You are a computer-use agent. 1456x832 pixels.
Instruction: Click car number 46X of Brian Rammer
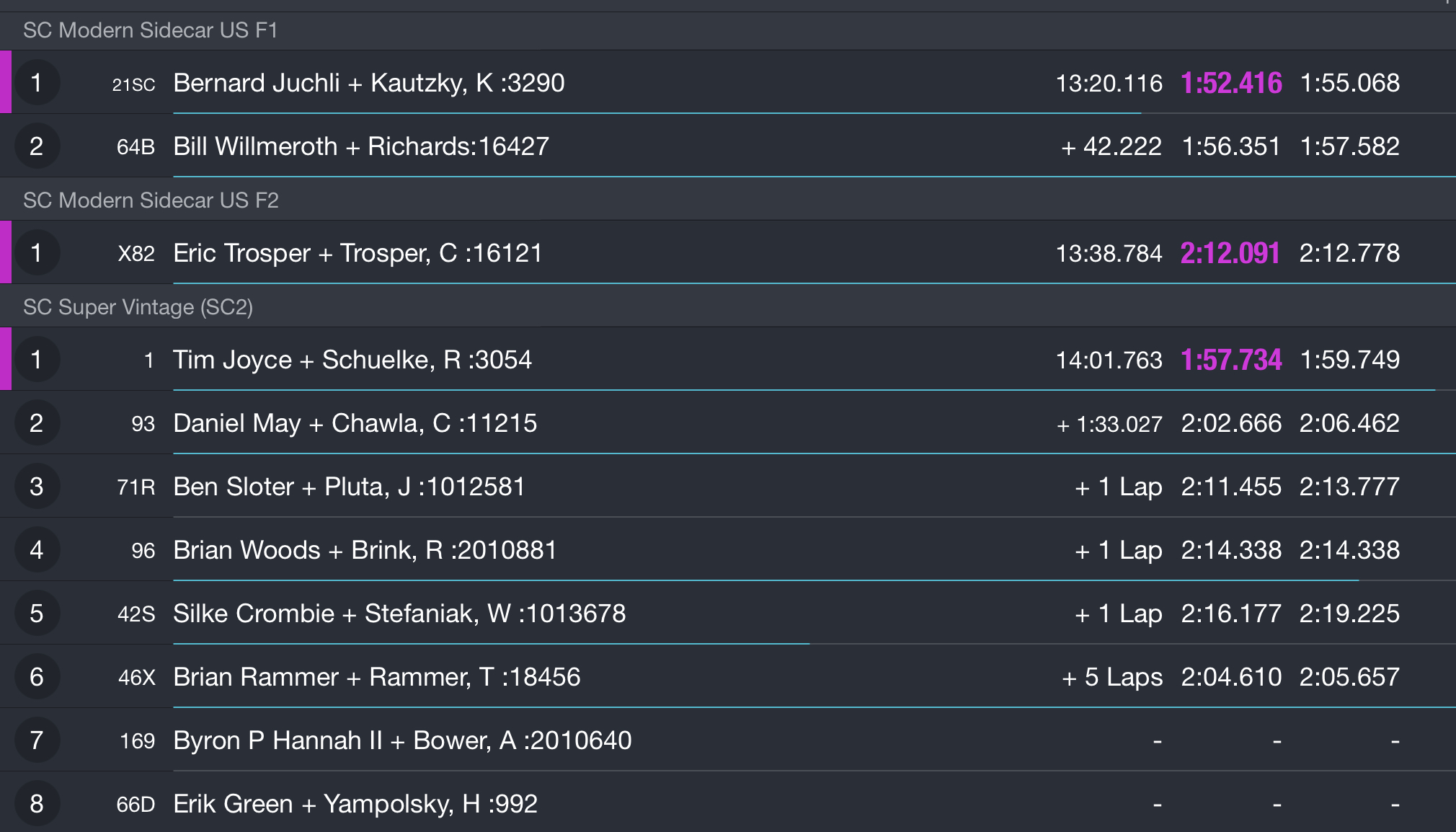(x=136, y=677)
